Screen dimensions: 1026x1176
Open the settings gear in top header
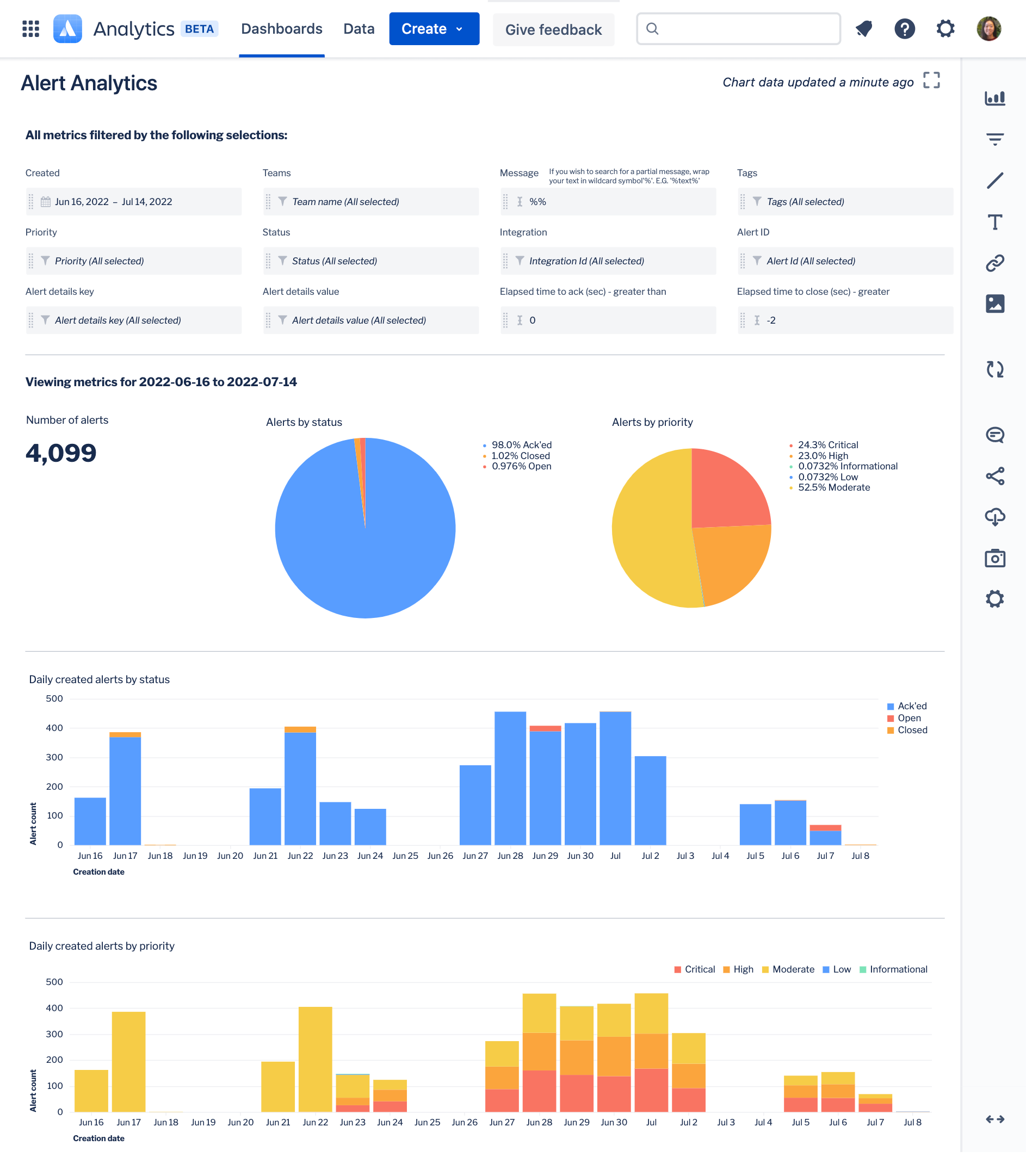945,29
